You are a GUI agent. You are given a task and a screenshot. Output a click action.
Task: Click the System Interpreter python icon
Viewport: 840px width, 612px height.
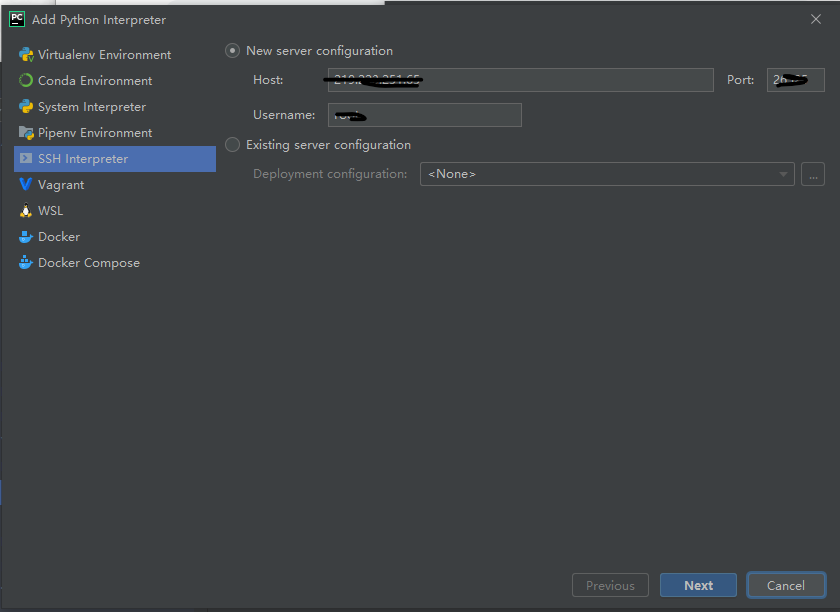pyautogui.click(x=26, y=107)
